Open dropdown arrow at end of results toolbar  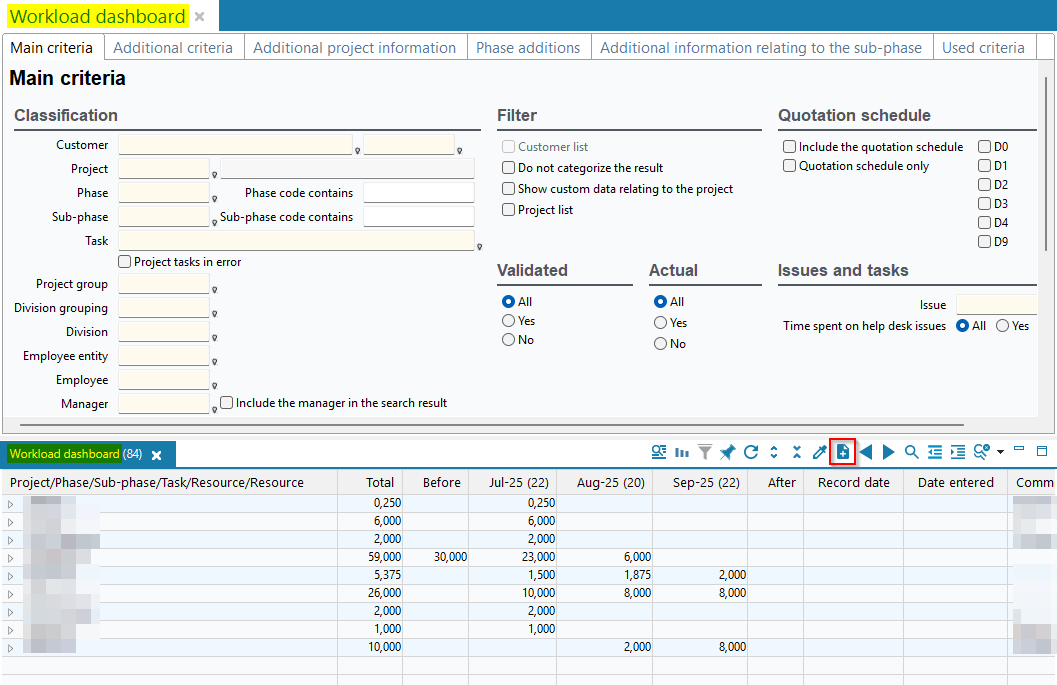1000,453
